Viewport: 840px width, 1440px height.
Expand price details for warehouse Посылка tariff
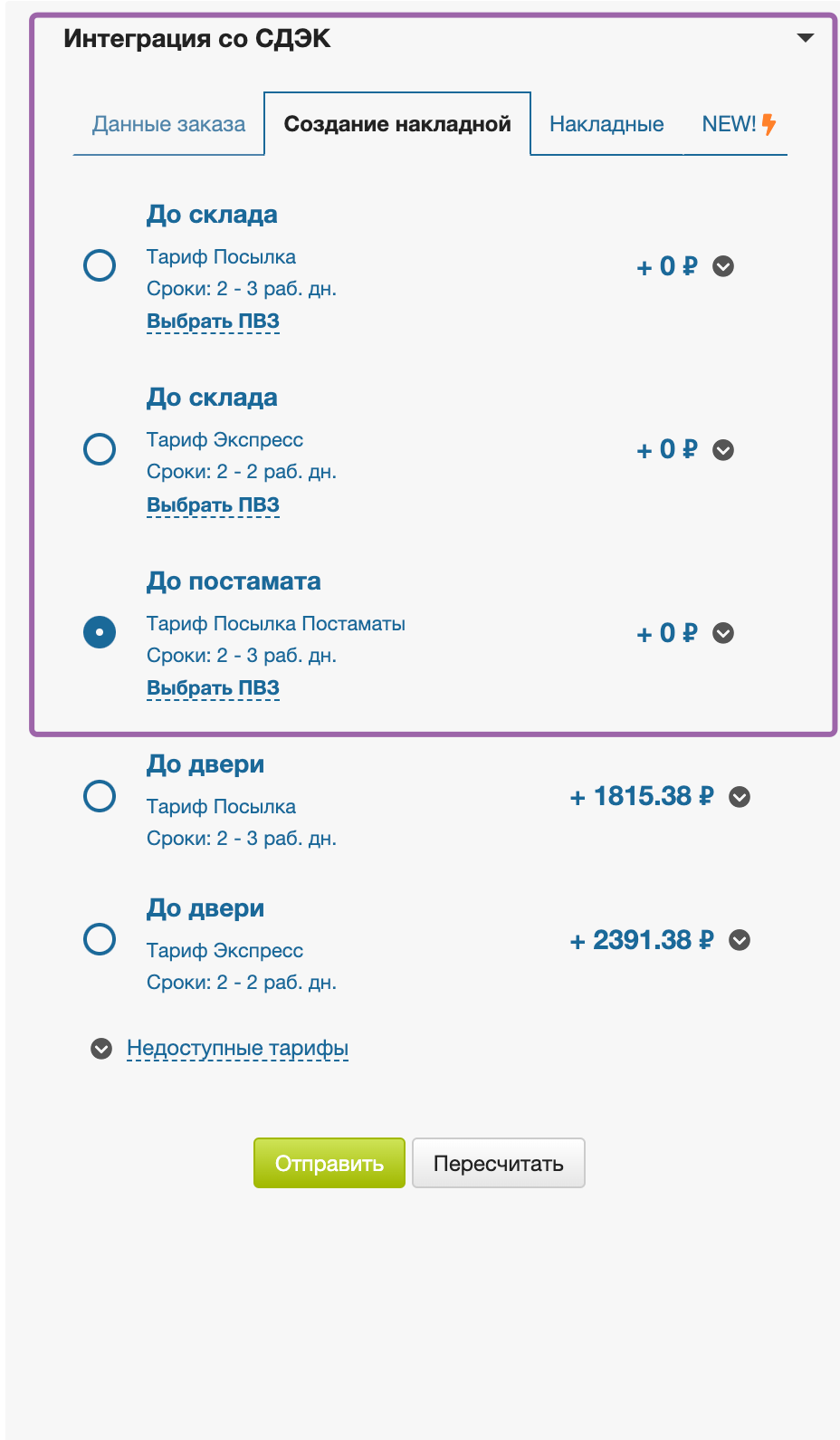pos(723,266)
